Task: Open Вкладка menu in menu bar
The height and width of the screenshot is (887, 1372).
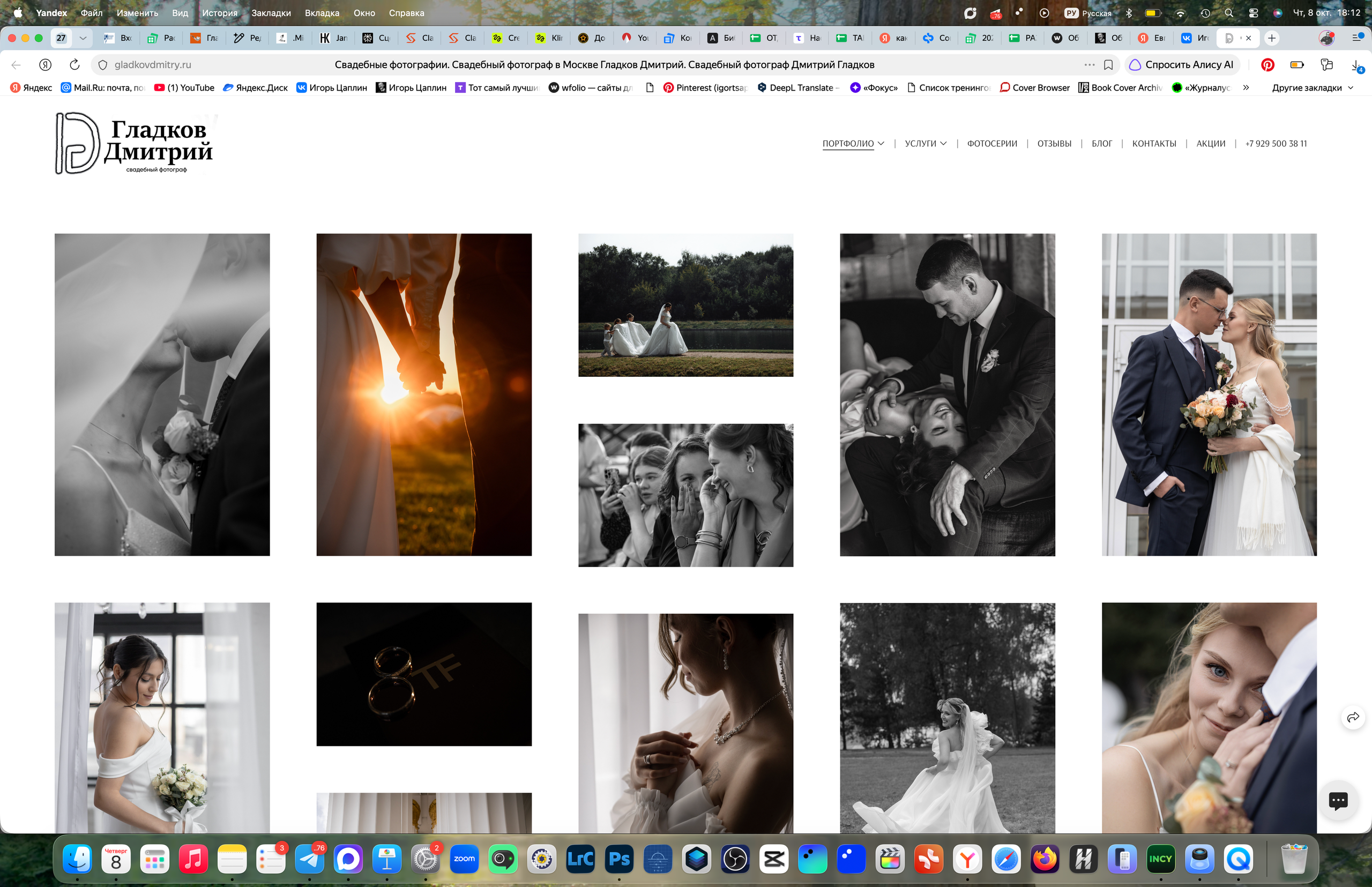Action: click(x=322, y=13)
